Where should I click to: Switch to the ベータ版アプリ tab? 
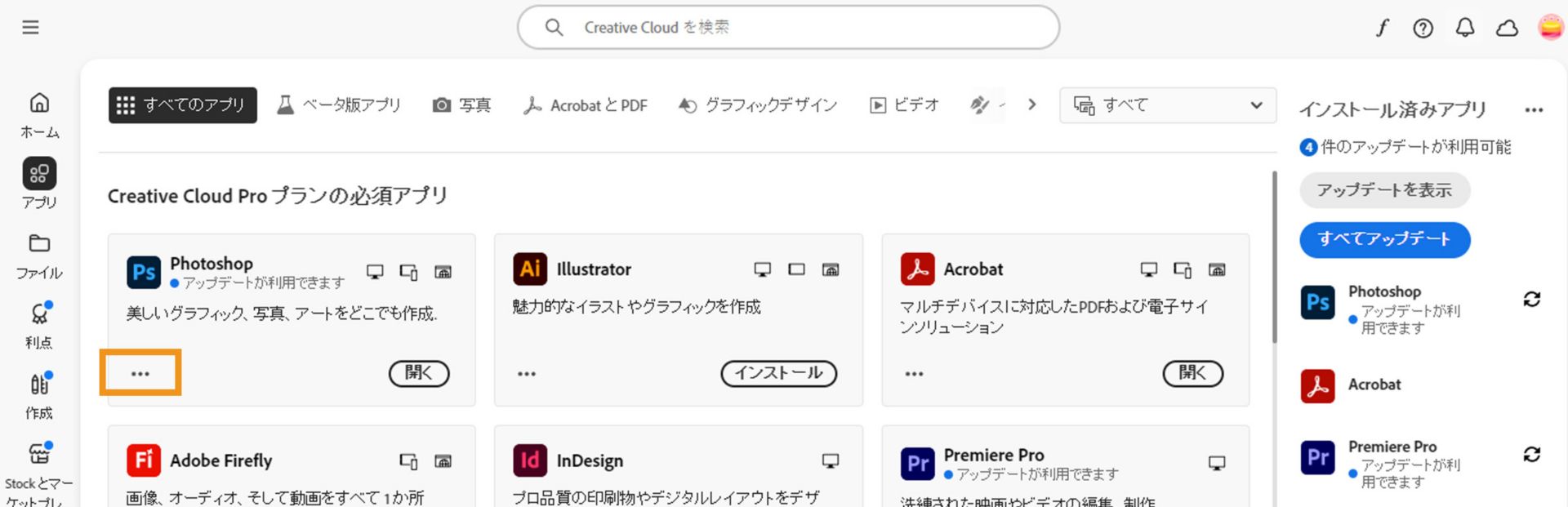339,105
